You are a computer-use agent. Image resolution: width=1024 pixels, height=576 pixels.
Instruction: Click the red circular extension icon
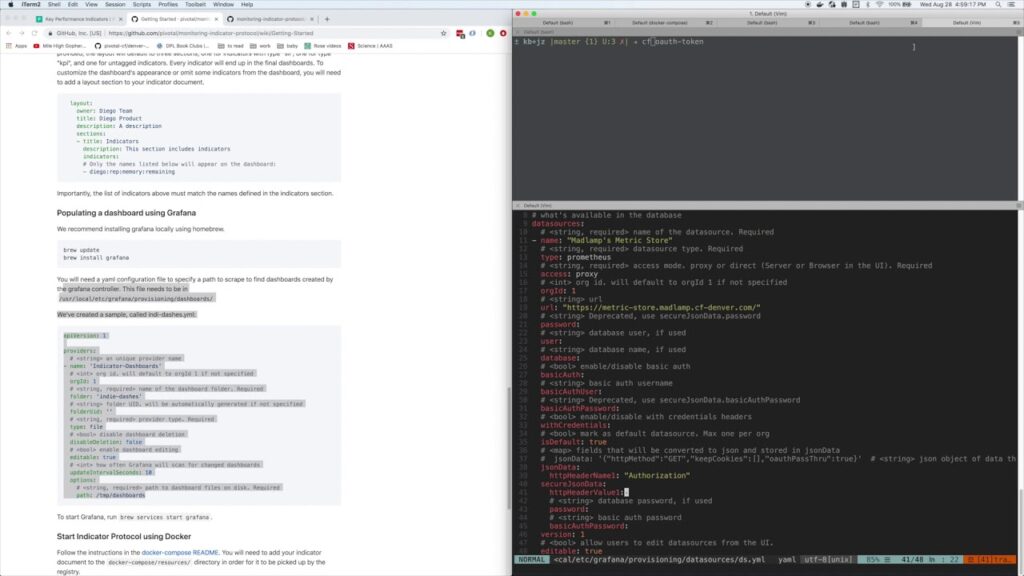[503, 33]
